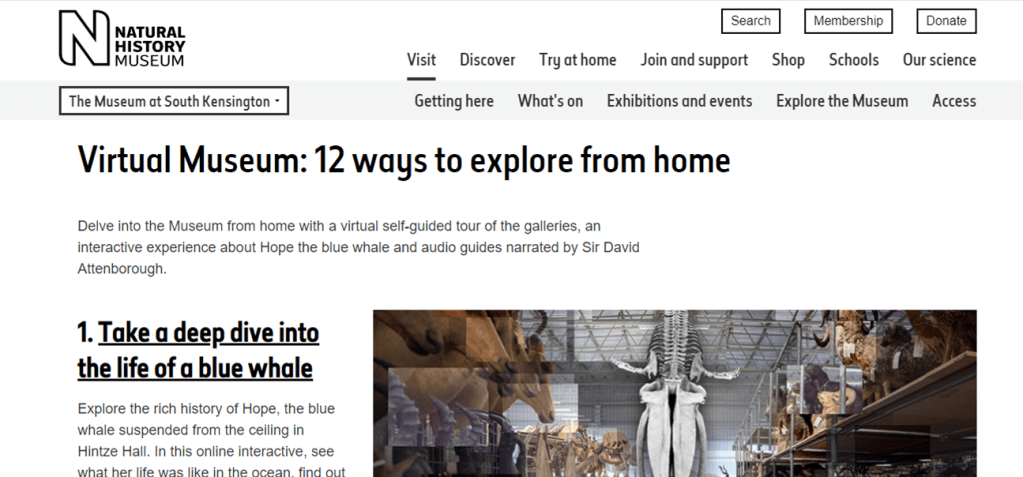The height and width of the screenshot is (477, 1023).
Task: Select Our science in navigation
Action: pyautogui.click(x=939, y=60)
